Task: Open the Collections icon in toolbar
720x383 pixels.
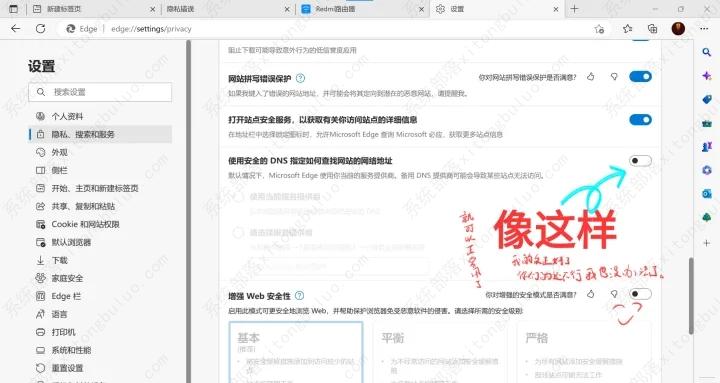Action: [652, 29]
